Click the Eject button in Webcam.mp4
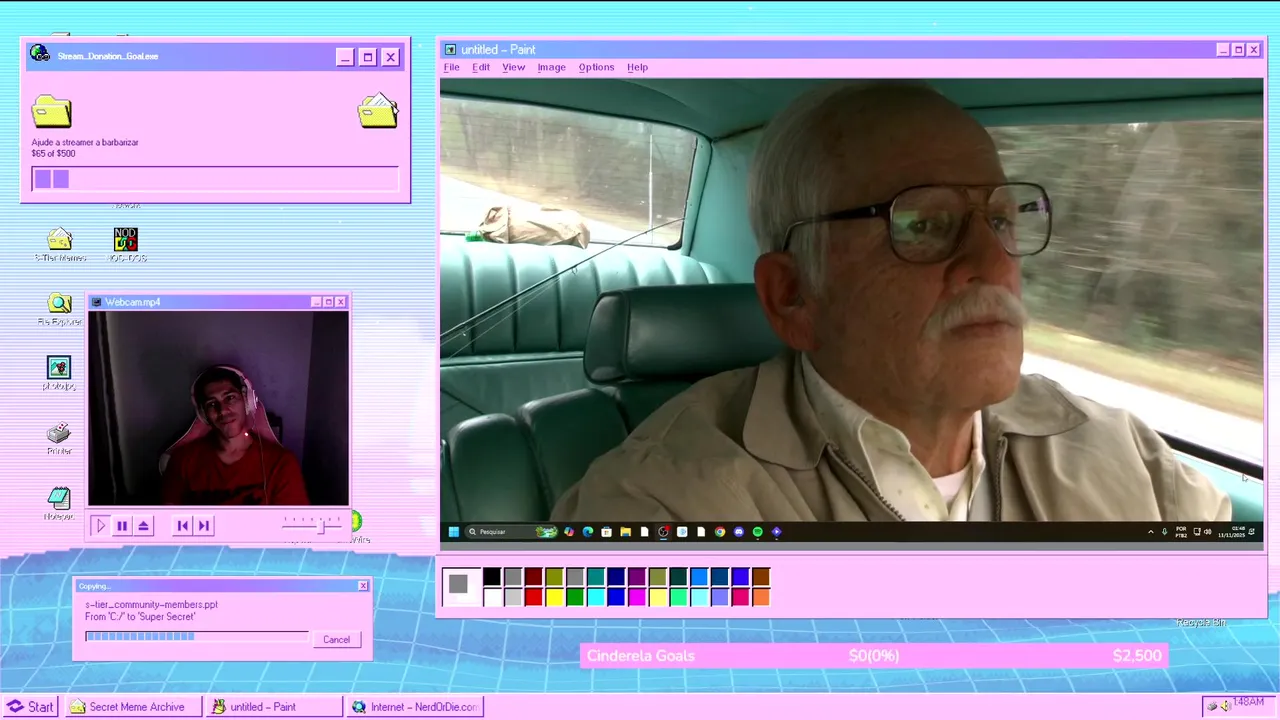The height and width of the screenshot is (720, 1280). [144, 525]
